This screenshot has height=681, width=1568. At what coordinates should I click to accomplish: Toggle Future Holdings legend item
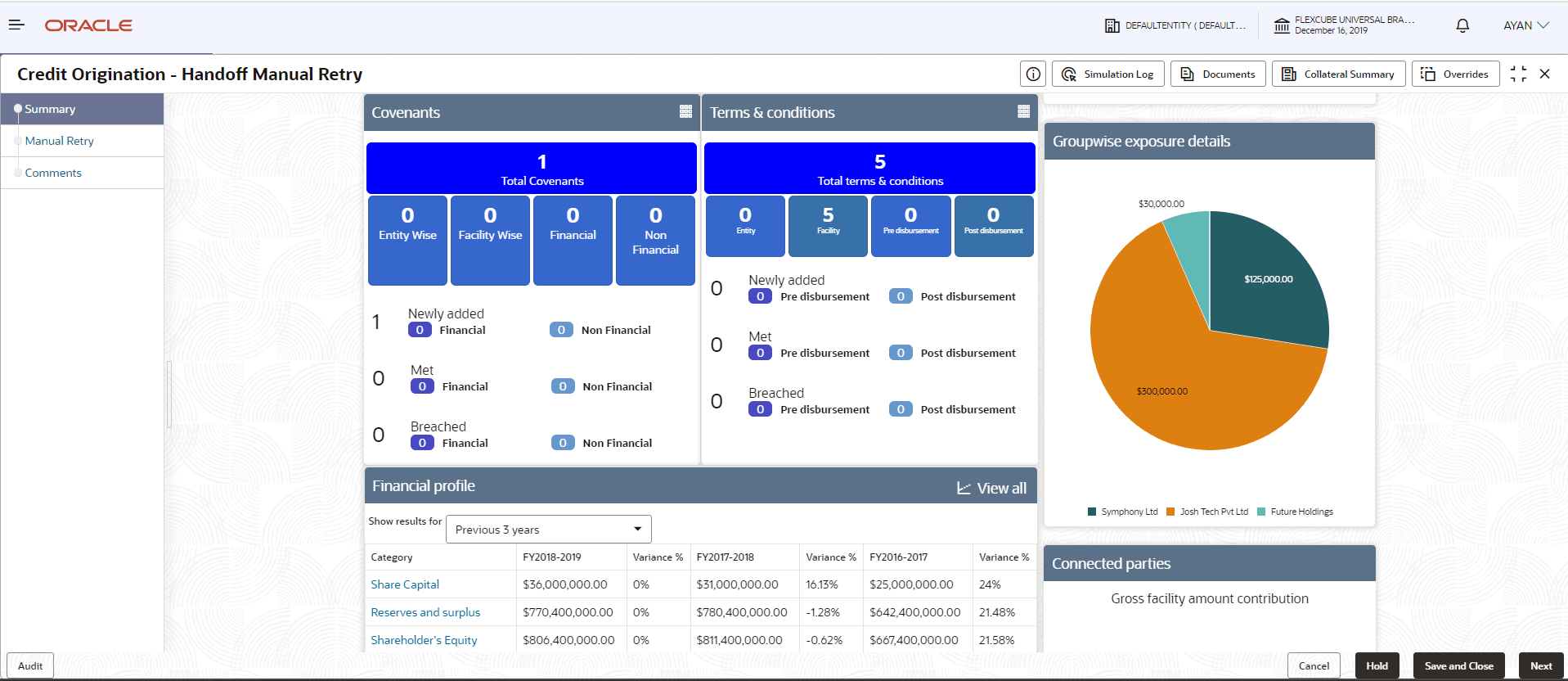[x=1295, y=512]
